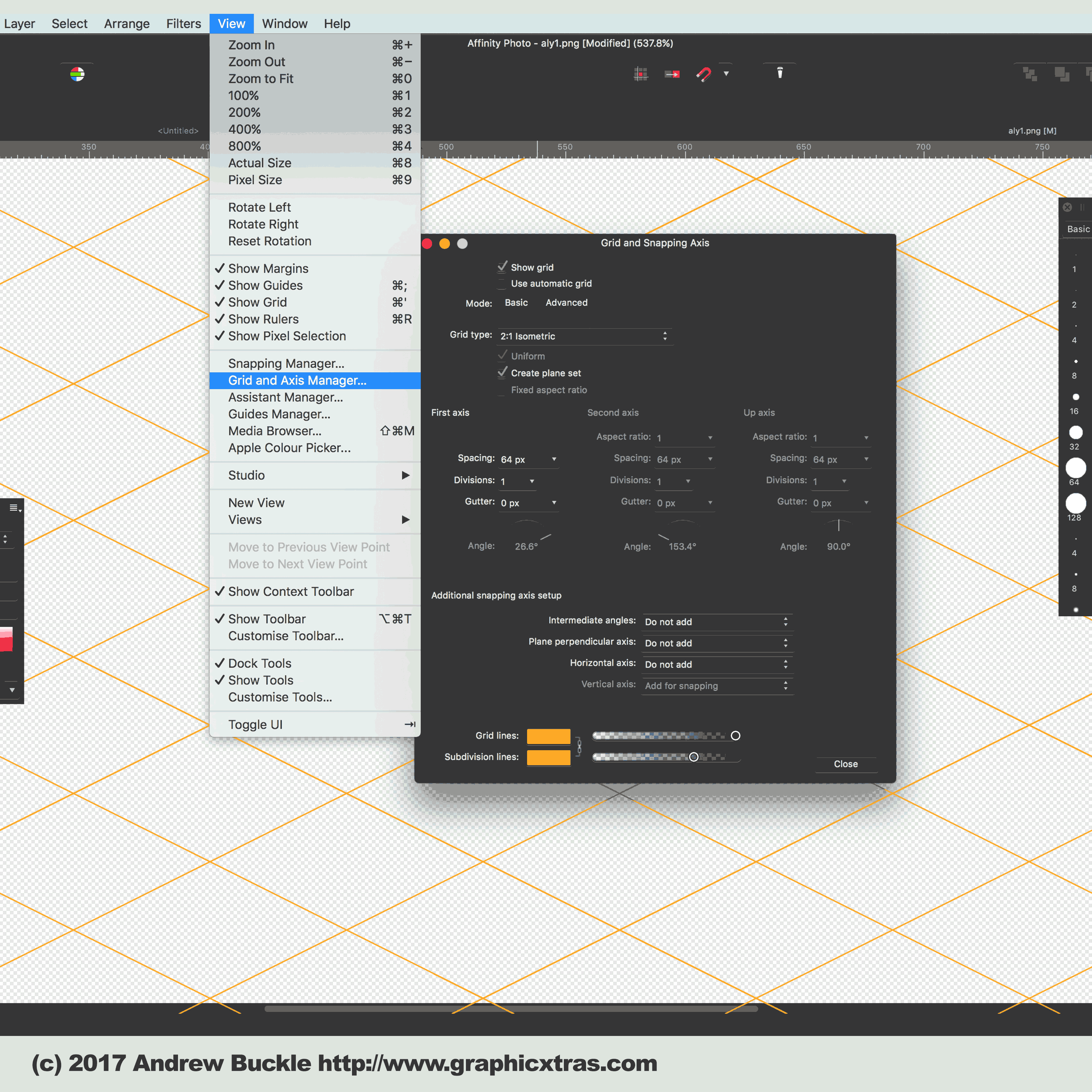Toggle Show Margins in the View menu

click(x=315, y=269)
